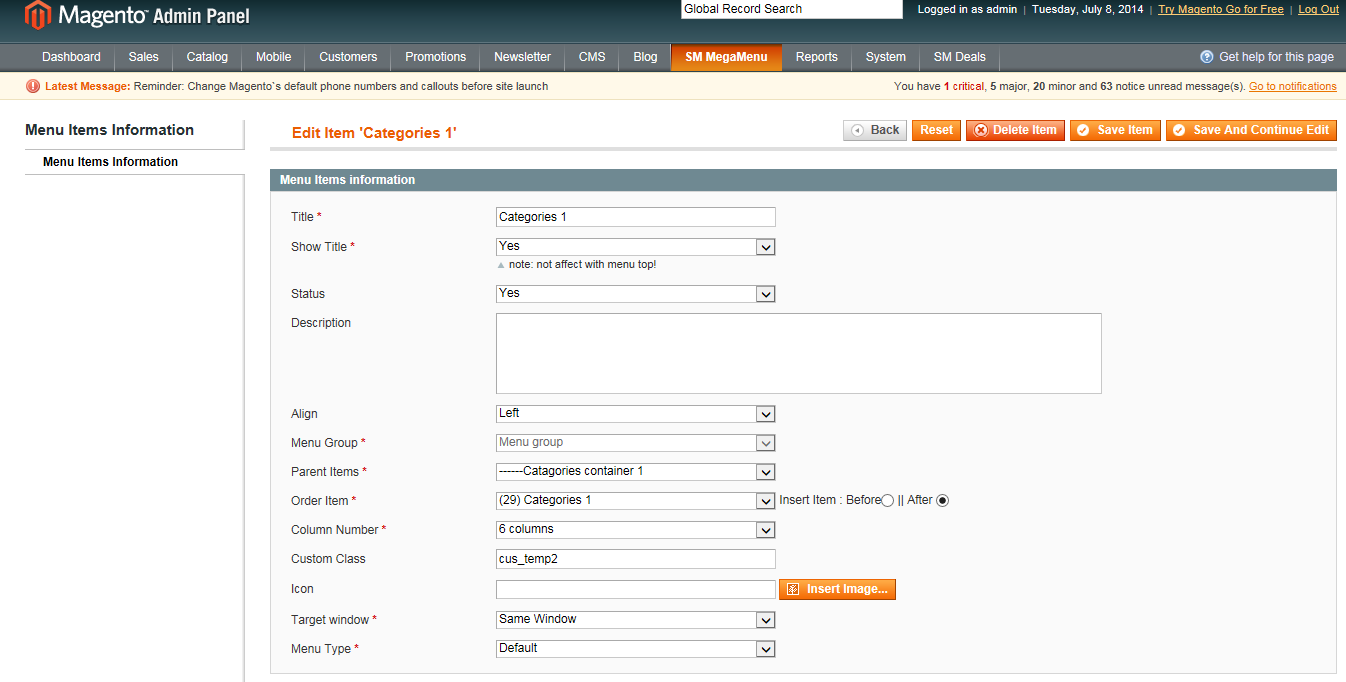Follow the Try Magento Go for Free link
Image resolution: width=1346 pixels, height=682 pixels.
[1221, 9]
